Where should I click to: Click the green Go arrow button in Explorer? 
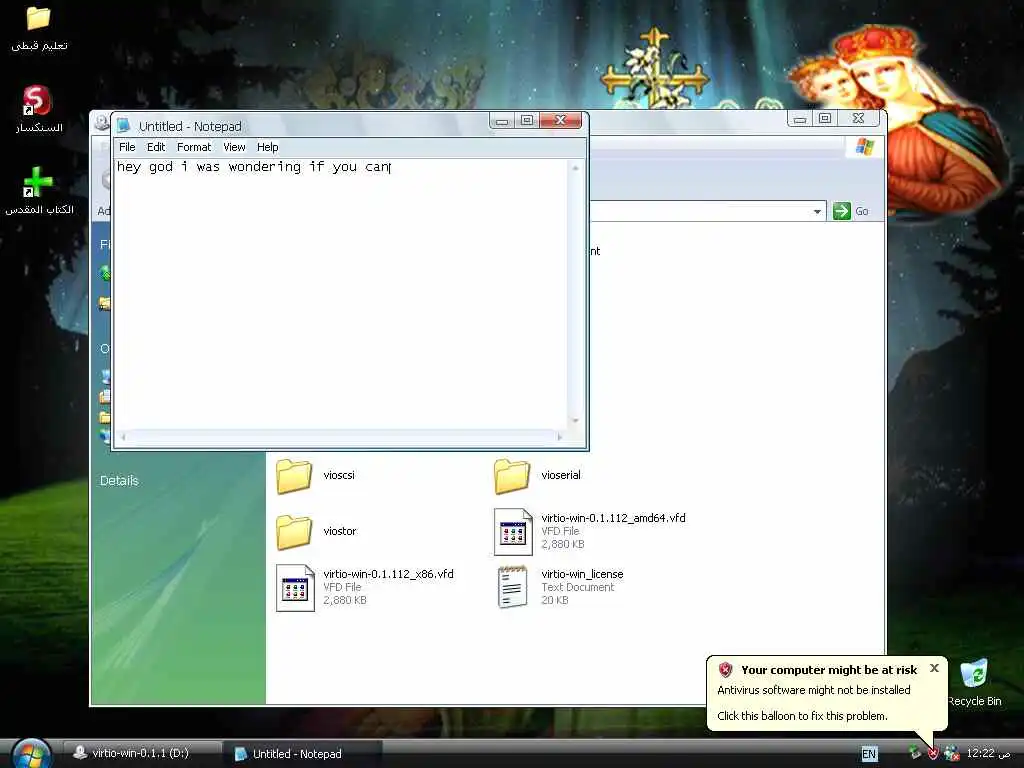click(x=842, y=211)
